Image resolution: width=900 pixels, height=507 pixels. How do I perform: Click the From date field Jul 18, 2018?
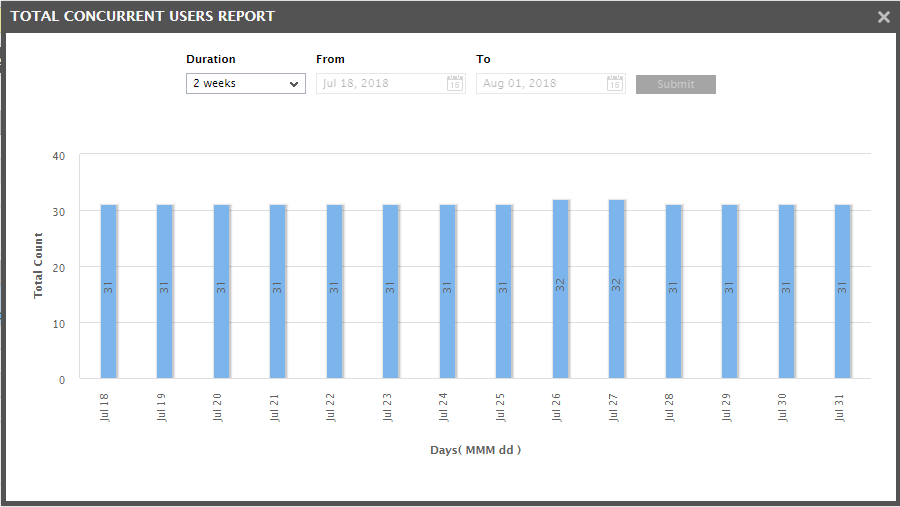(x=390, y=83)
